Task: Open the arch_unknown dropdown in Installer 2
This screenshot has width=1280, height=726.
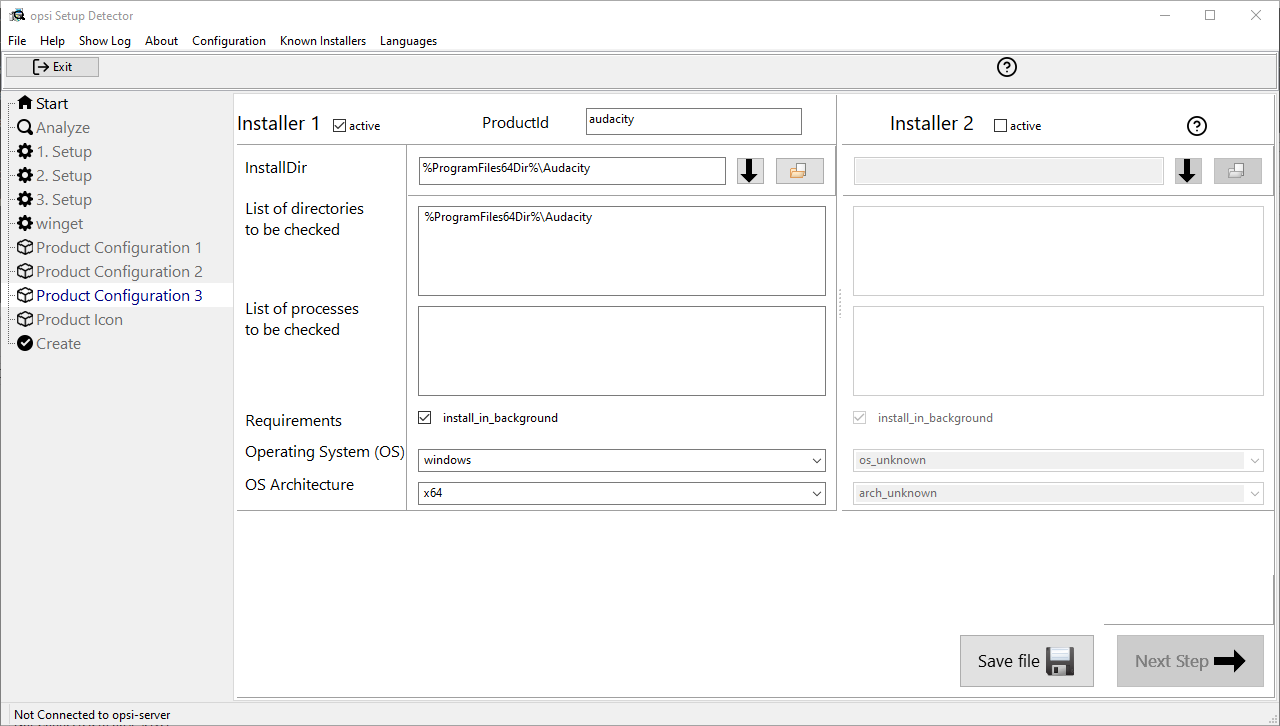Action: (x=1058, y=493)
